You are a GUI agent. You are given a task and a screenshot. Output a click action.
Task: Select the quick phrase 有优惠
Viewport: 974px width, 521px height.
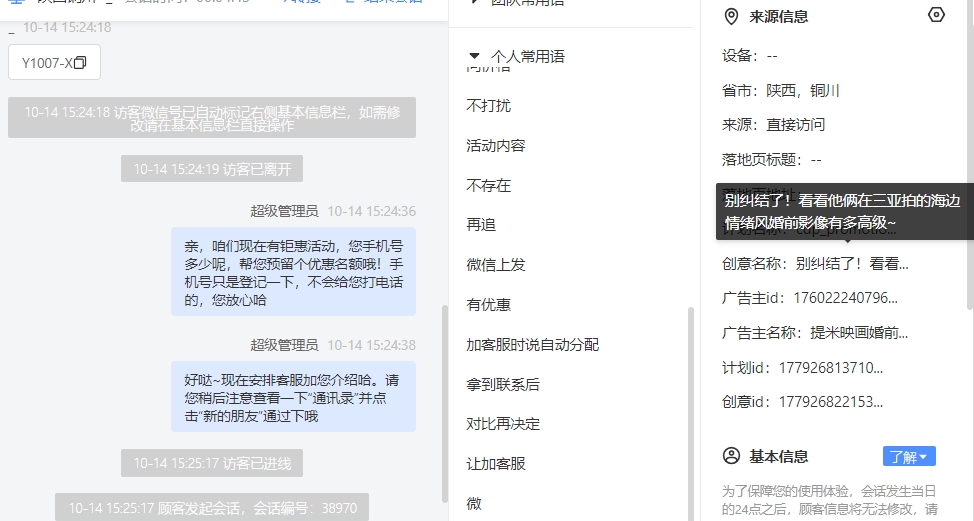(488, 304)
